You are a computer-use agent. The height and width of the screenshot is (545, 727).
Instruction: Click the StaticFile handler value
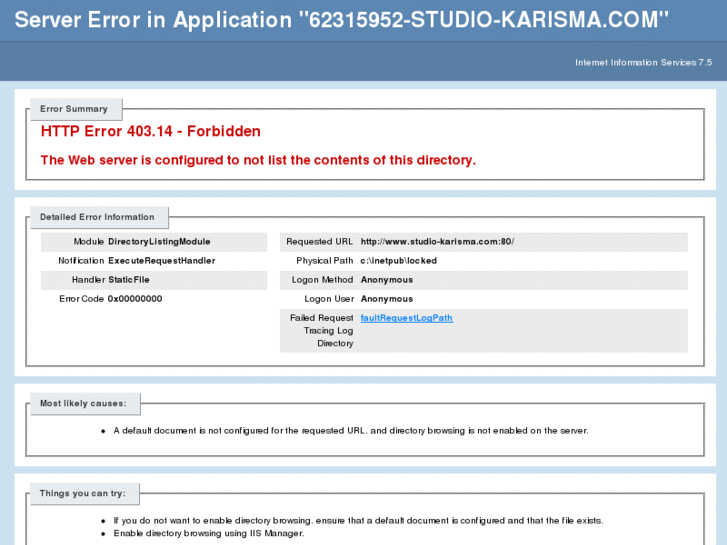pos(129,280)
